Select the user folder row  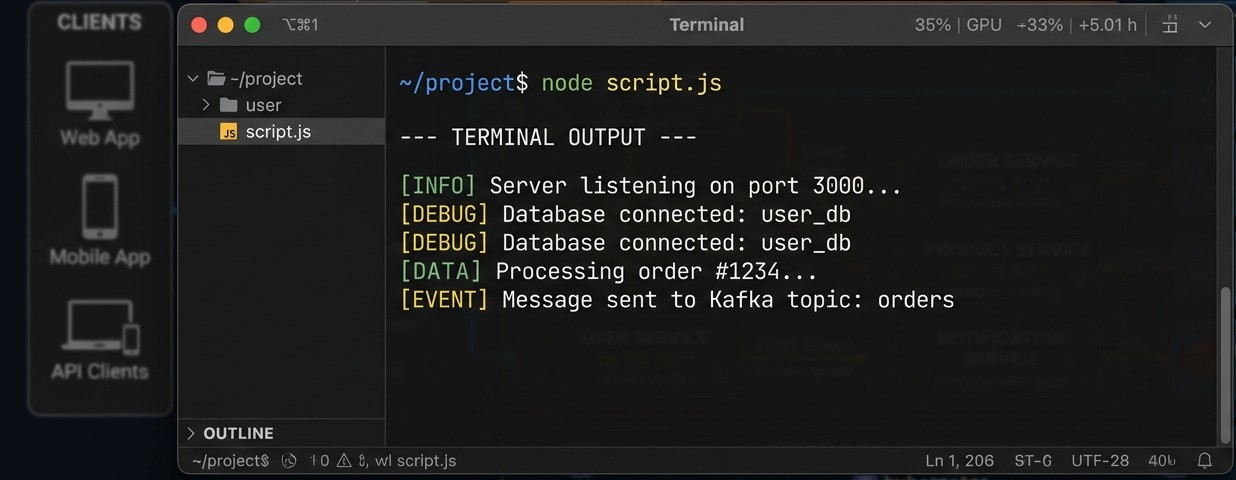[x=281, y=105]
